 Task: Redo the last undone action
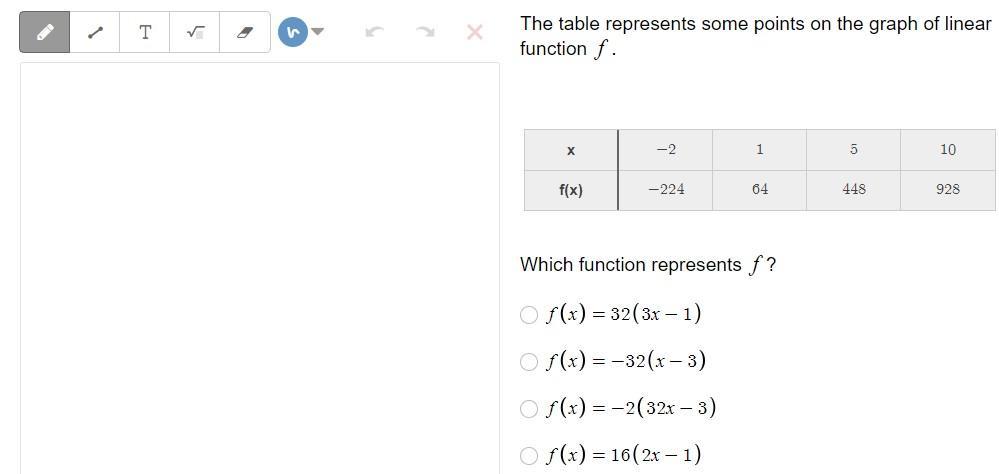click(x=425, y=32)
